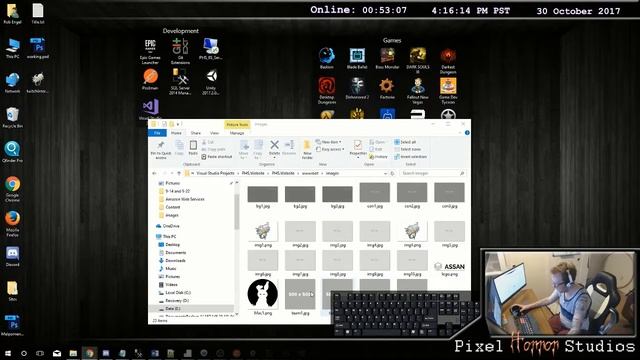This screenshot has width=640, height=360.
Task: Open the New item dropdown
Action: click(x=329, y=142)
